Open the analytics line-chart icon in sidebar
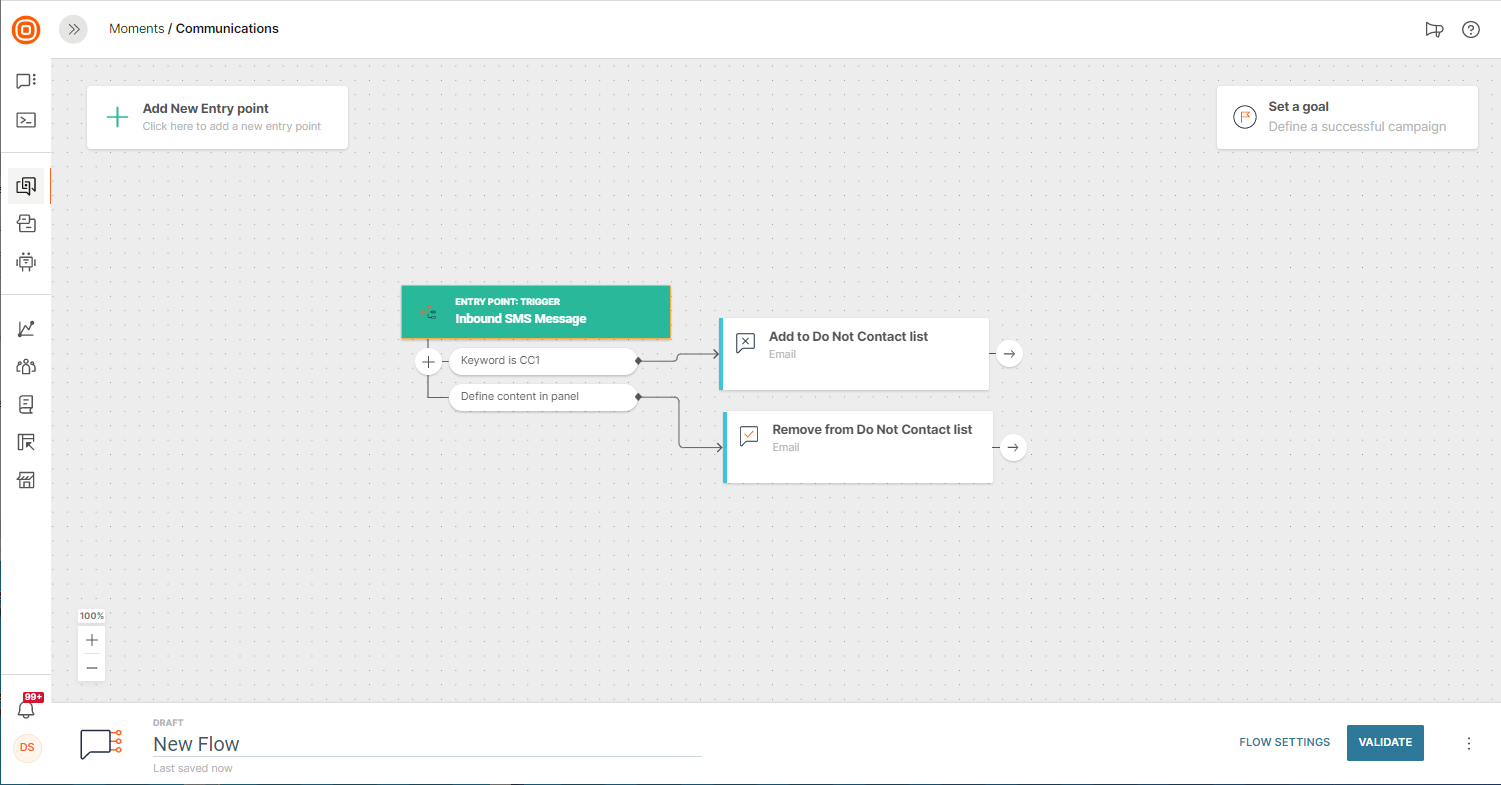Image resolution: width=1501 pixels, height=785 pixels. [x=26, y=329]
